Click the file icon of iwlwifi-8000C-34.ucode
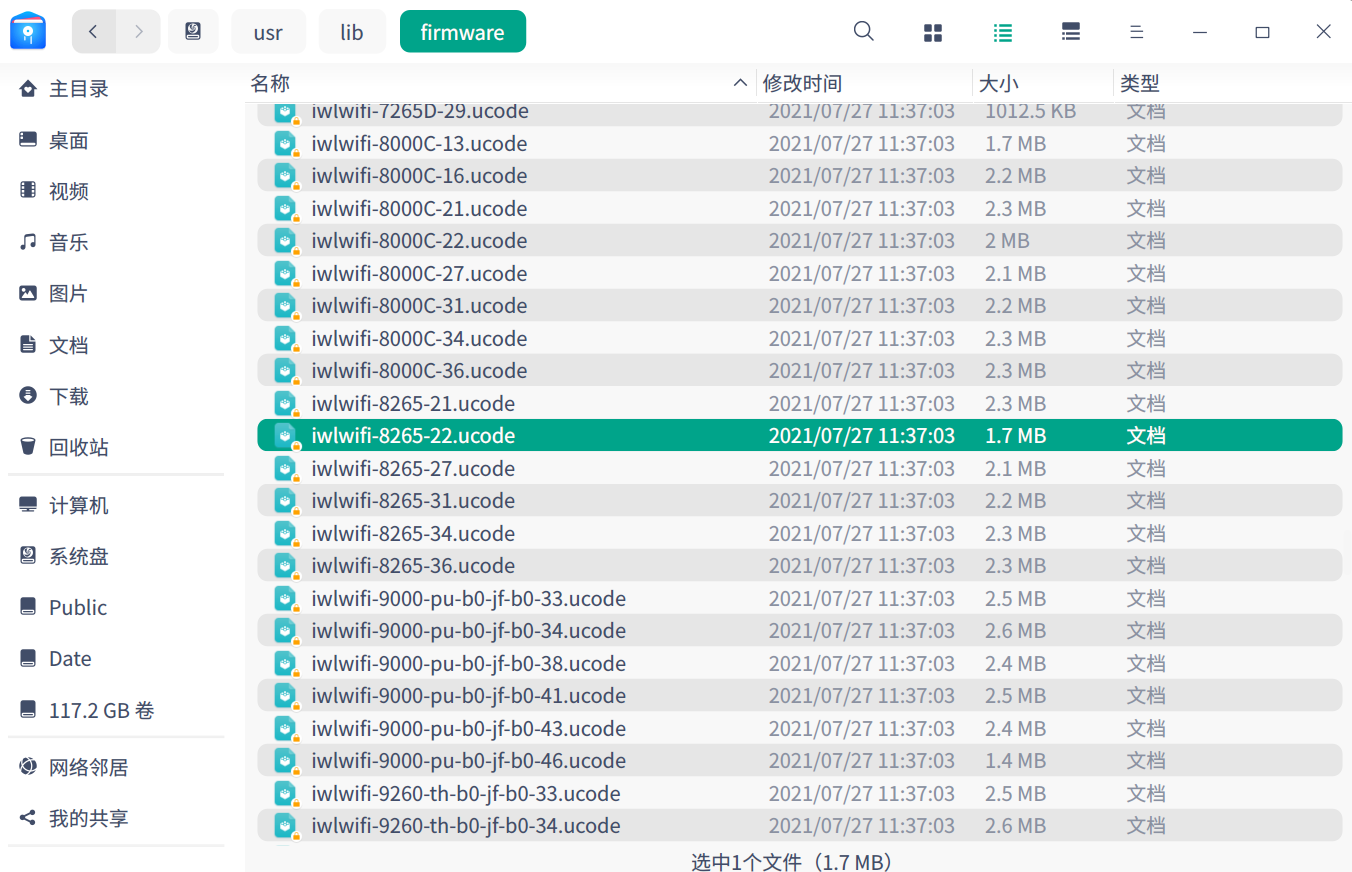Image resolution: width=1352 pixels, height=872 pixels. tap(287, 339)
